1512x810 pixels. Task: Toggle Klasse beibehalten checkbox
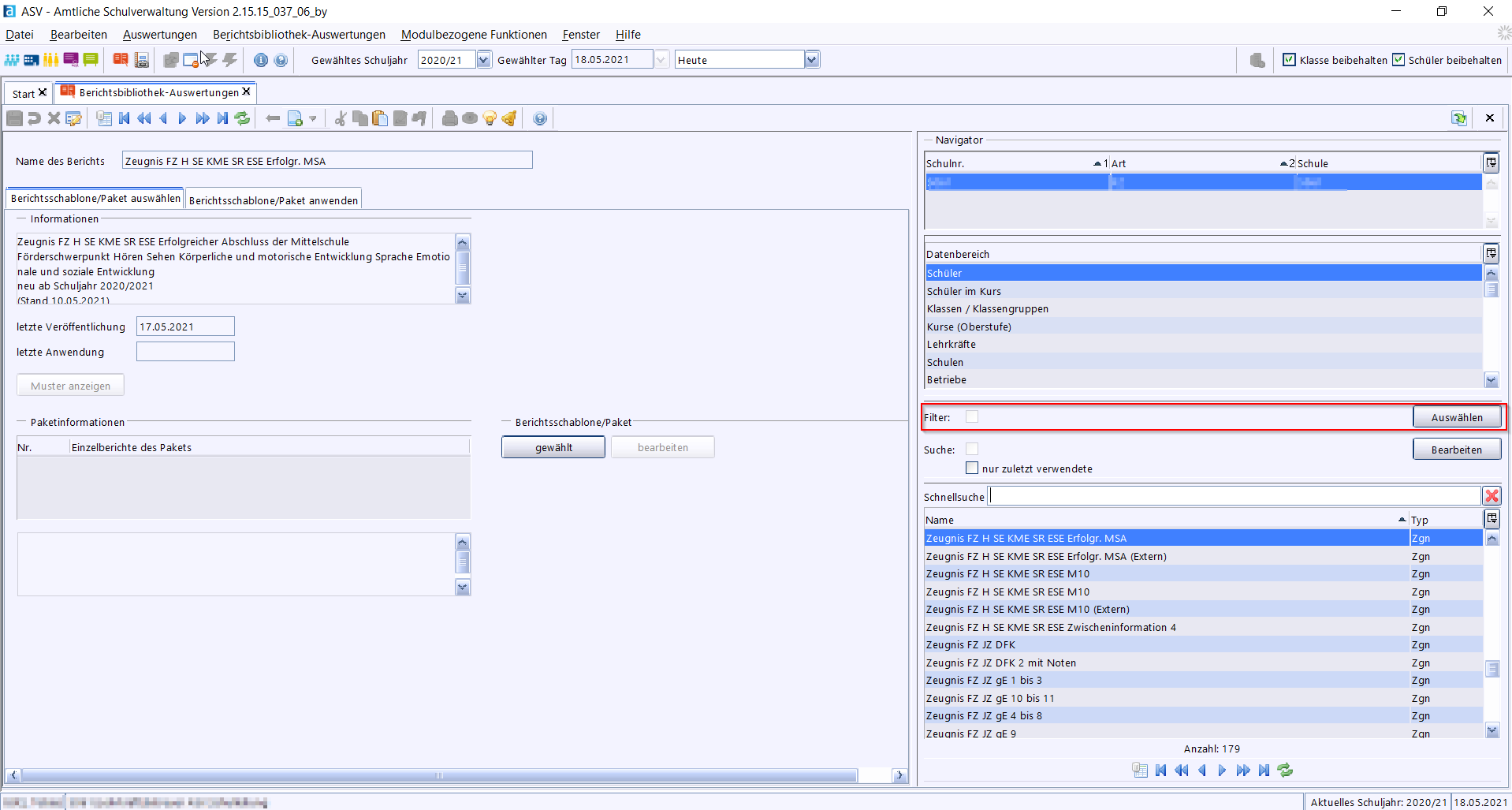tap(1290, 60)
